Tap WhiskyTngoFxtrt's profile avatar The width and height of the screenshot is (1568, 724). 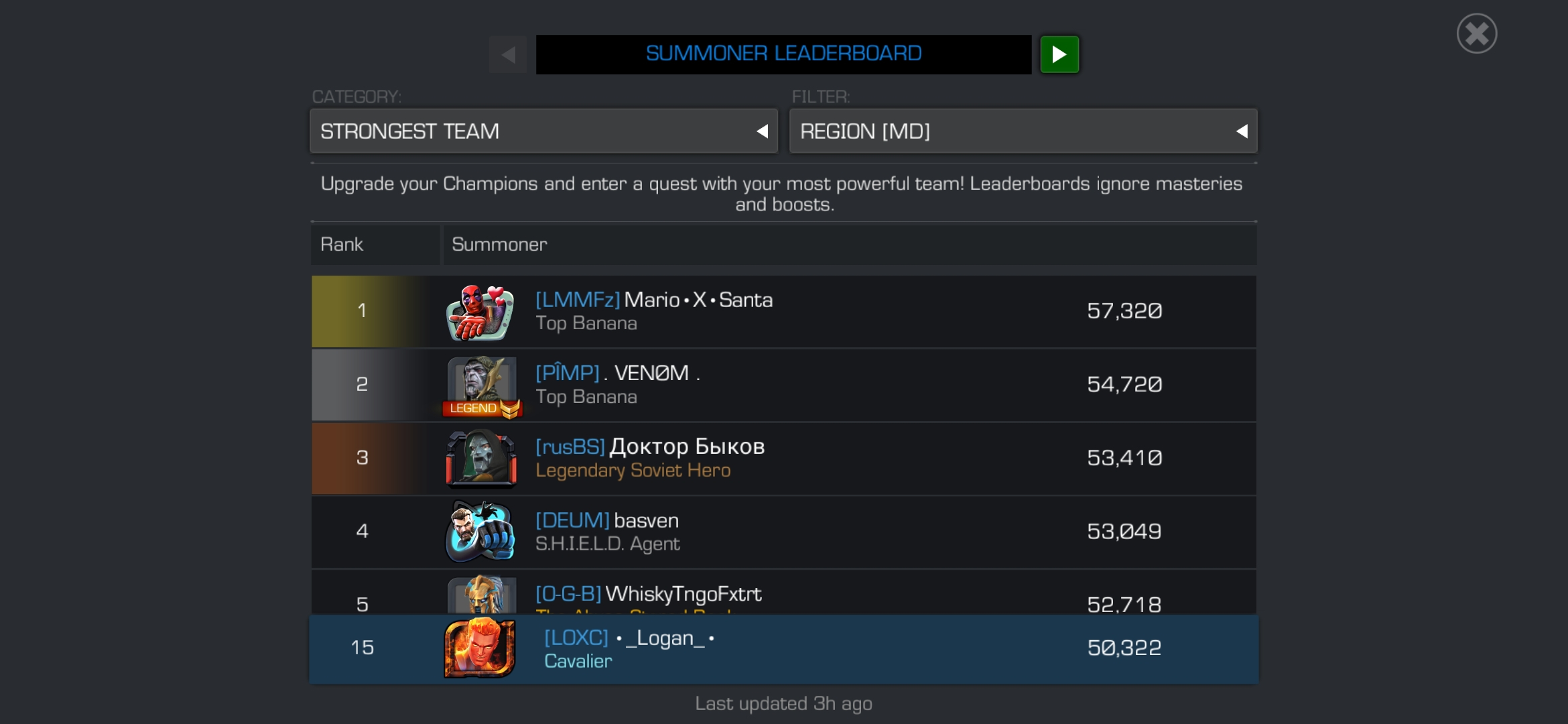[x=482, y=595]
